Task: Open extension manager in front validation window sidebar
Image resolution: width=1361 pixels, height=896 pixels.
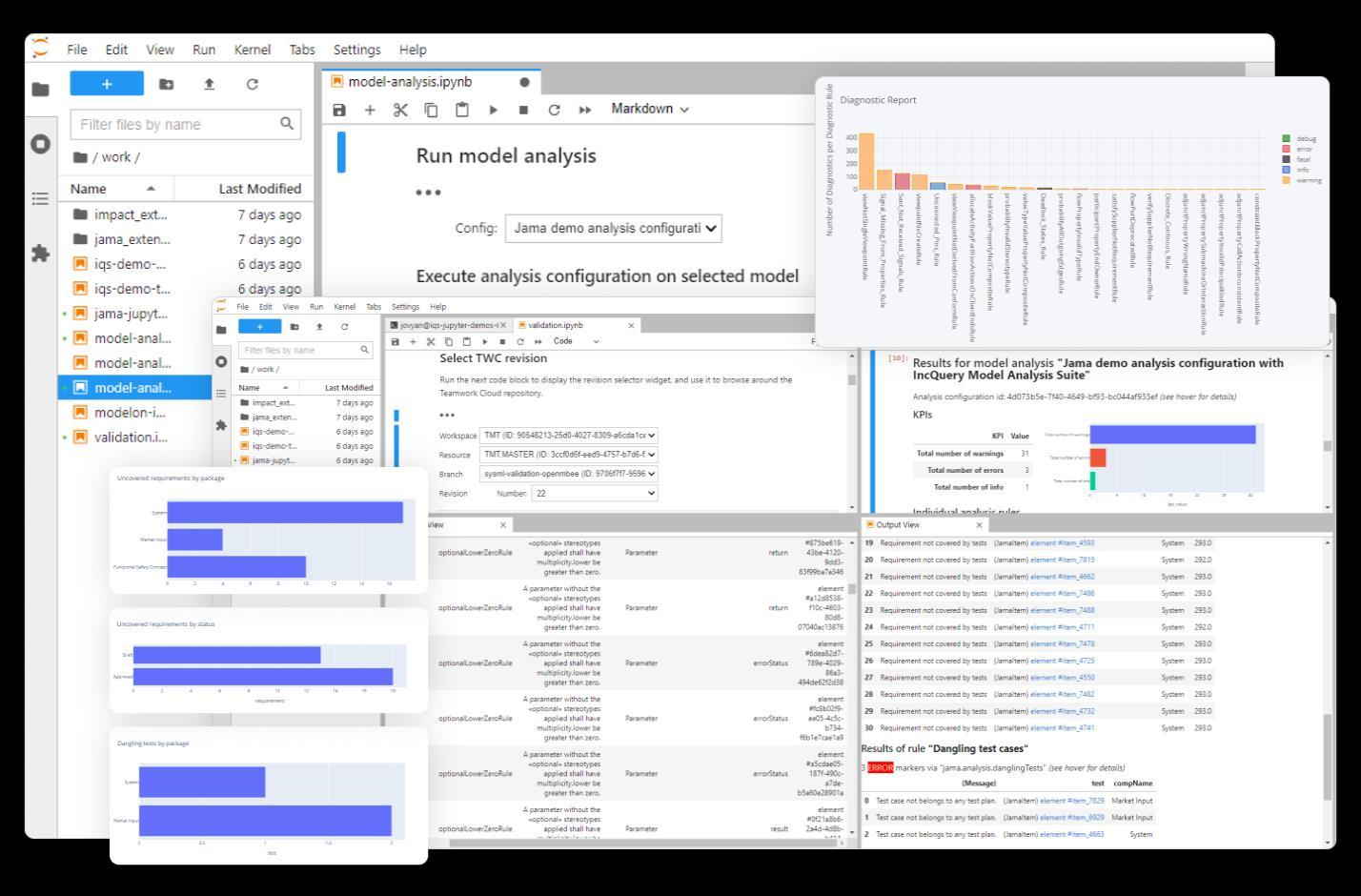Action: 221,425
